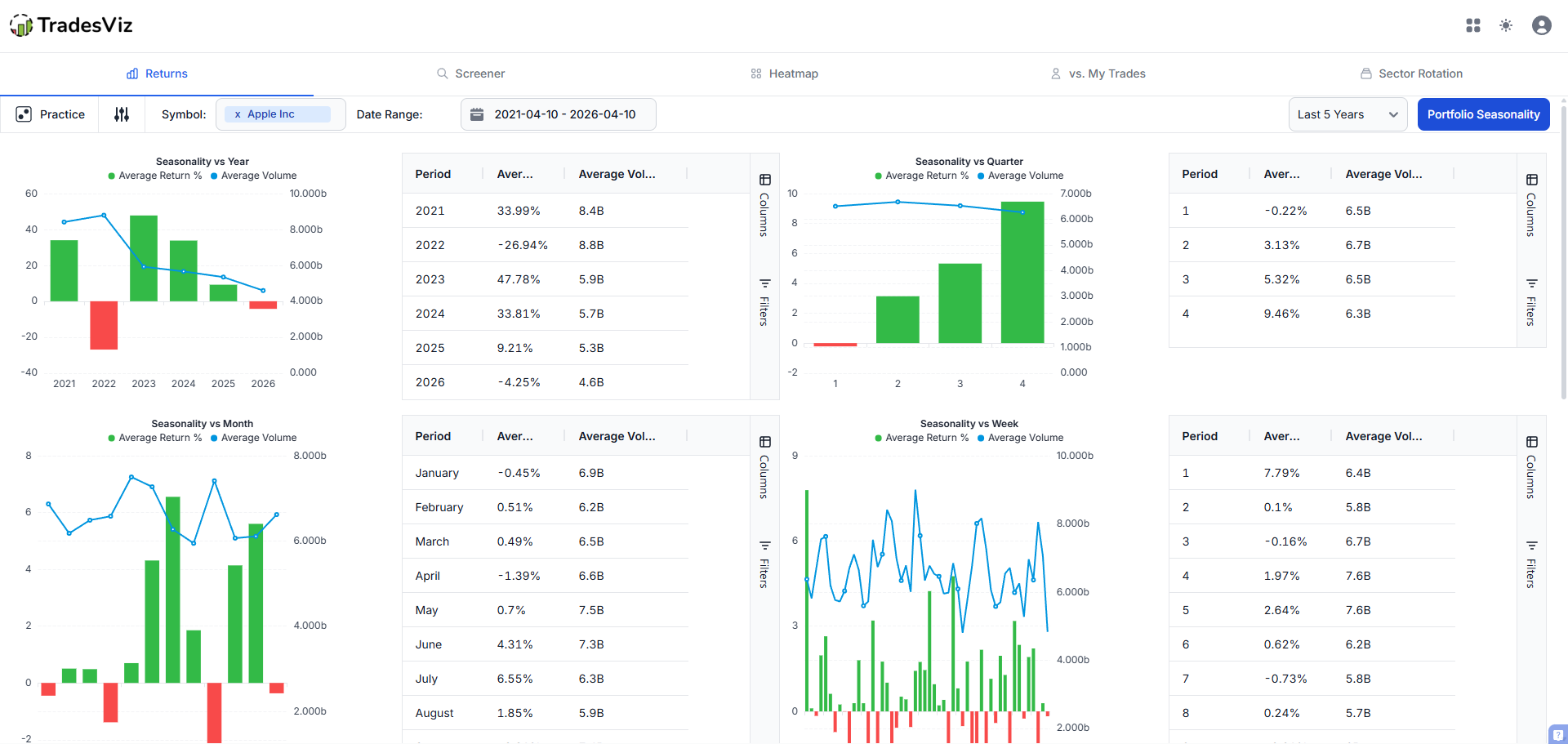
Task: Toggle Average Volume legend in Quarter chart
Action: click(1021, 176)
